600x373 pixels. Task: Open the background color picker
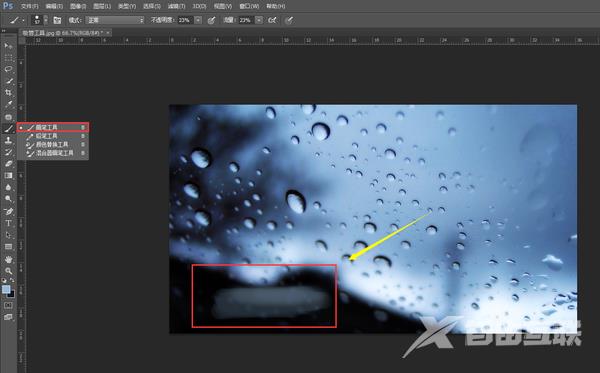[11, 295]
